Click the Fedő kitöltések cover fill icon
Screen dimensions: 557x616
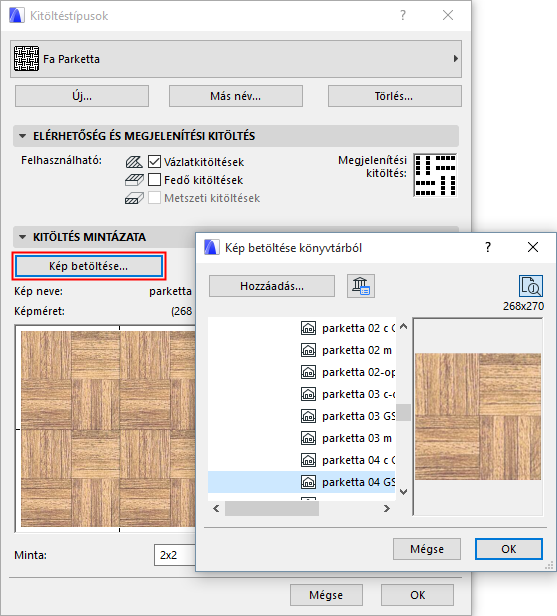click(134, 180)
